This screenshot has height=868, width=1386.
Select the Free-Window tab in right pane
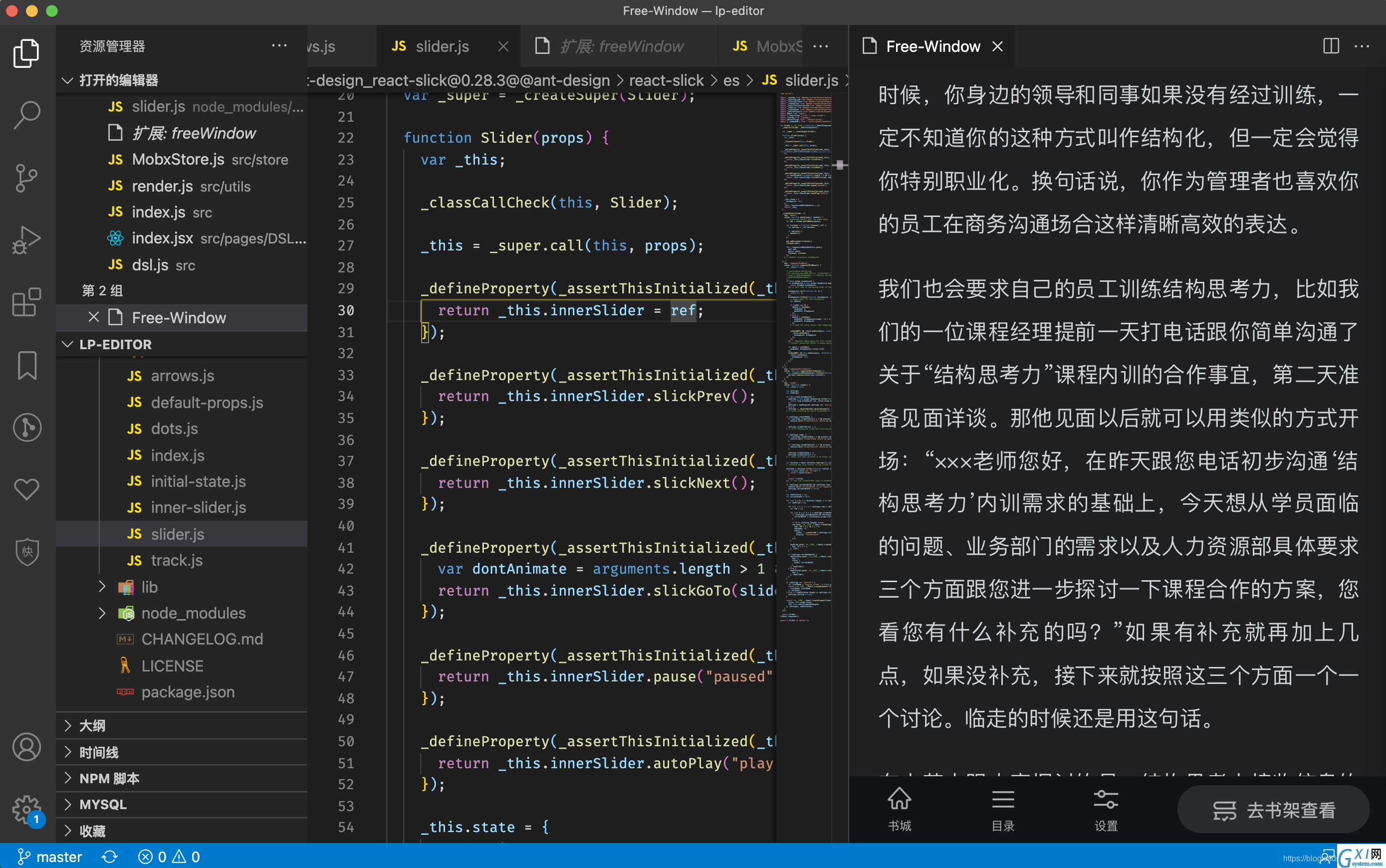(x=932, y=46)
